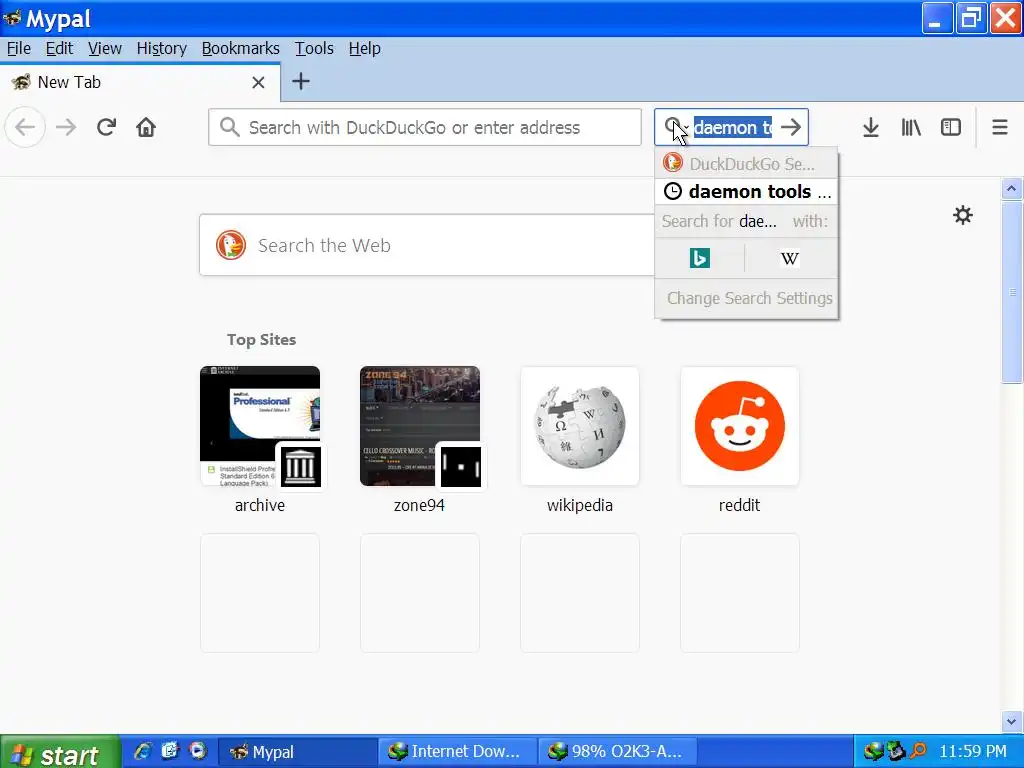Close the New Tab tab
The image size is (1024, 768).
(x=259, y=82)
